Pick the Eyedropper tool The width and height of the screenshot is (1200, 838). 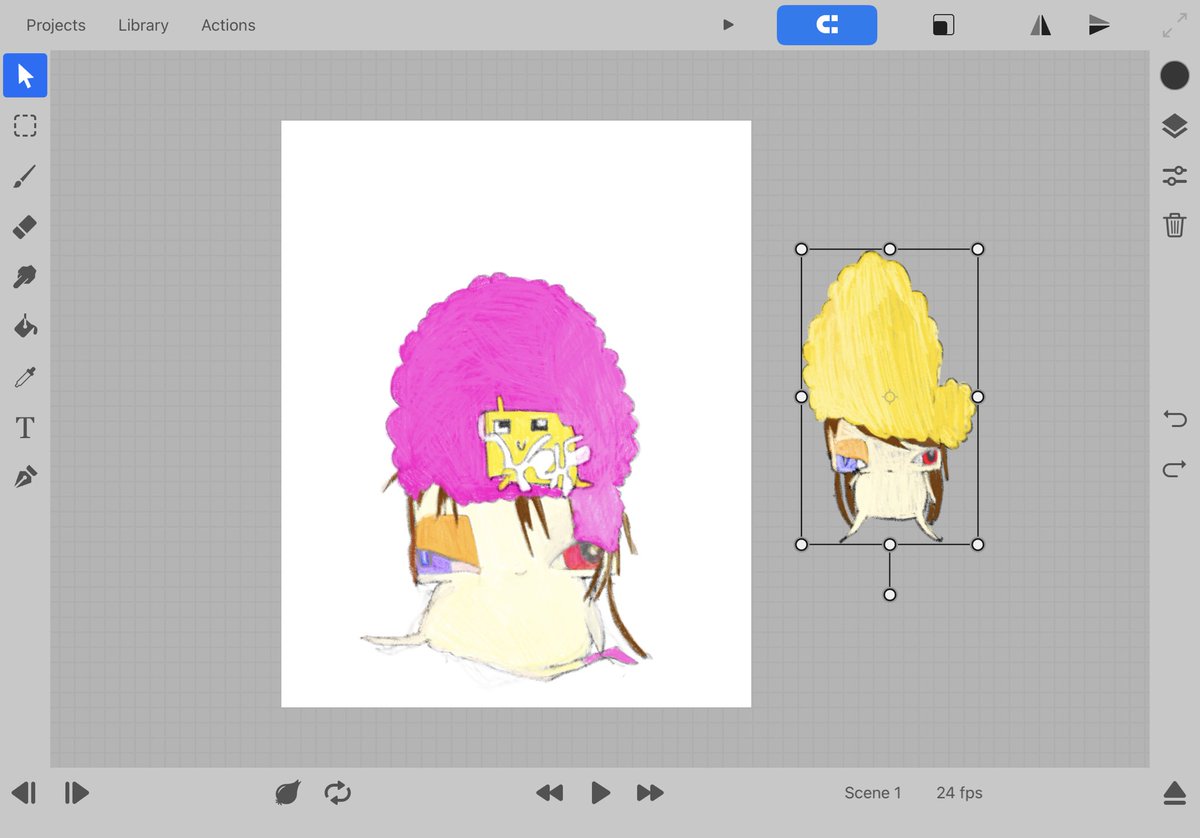pos(25,377)
